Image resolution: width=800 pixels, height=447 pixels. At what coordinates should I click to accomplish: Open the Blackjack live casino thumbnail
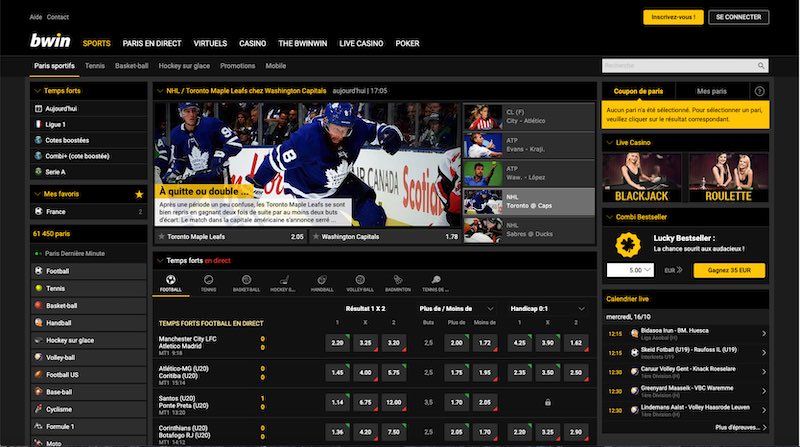pyautogui.click(x=641, y=178)
